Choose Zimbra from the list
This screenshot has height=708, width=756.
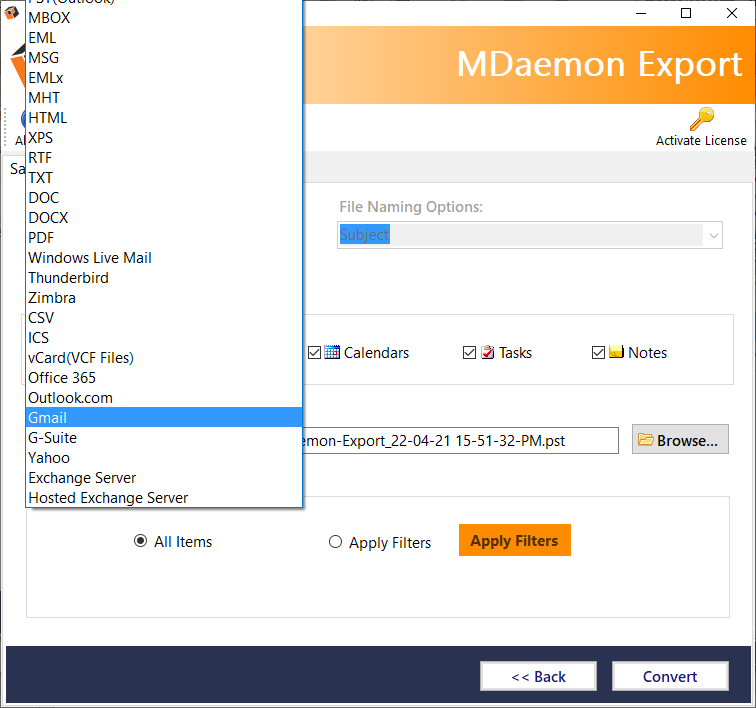(x=164, y=298)
